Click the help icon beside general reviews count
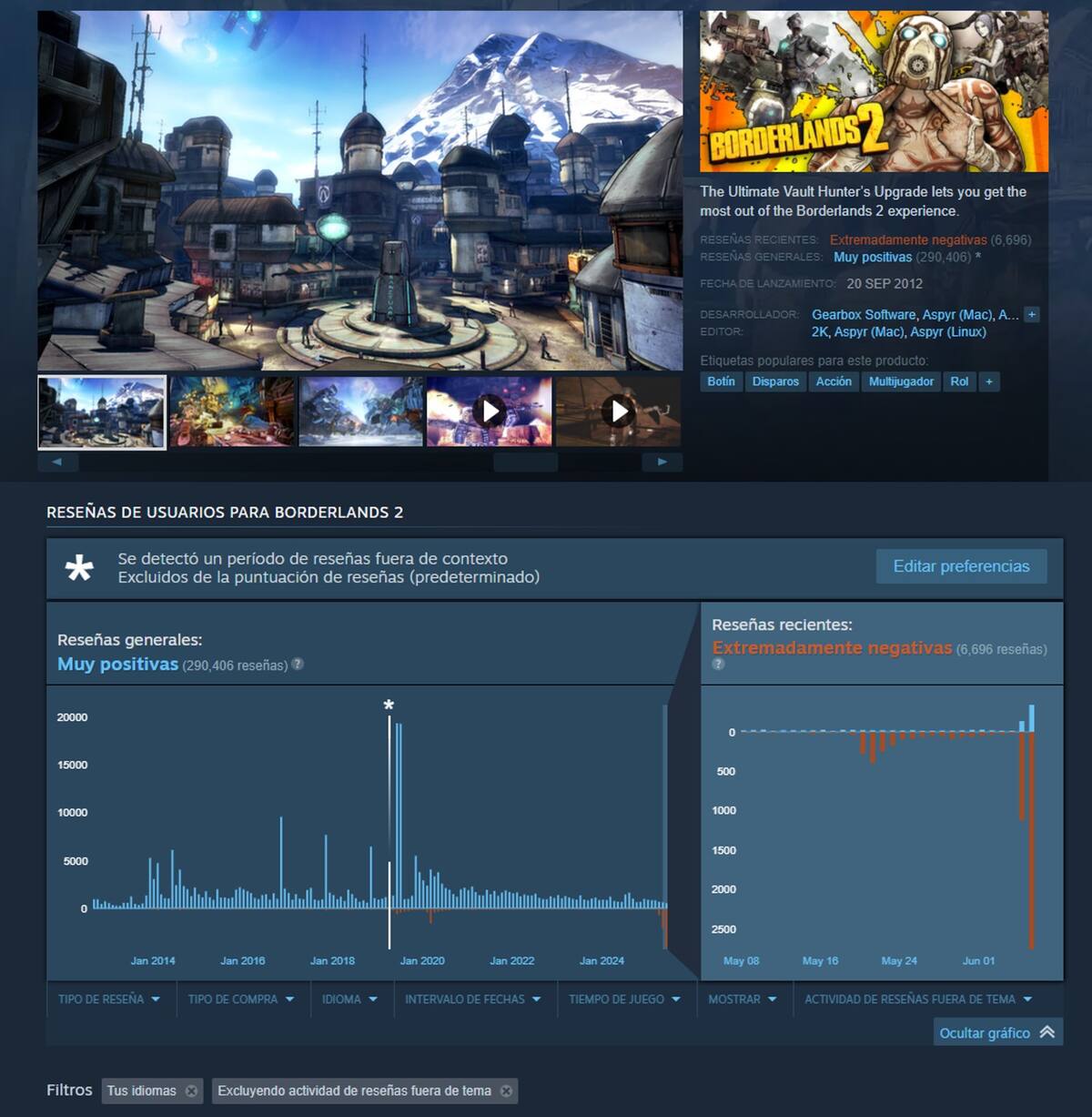Image resolution: width=1092 pixels, height=1117 pixels. click(x=298, y=665)
